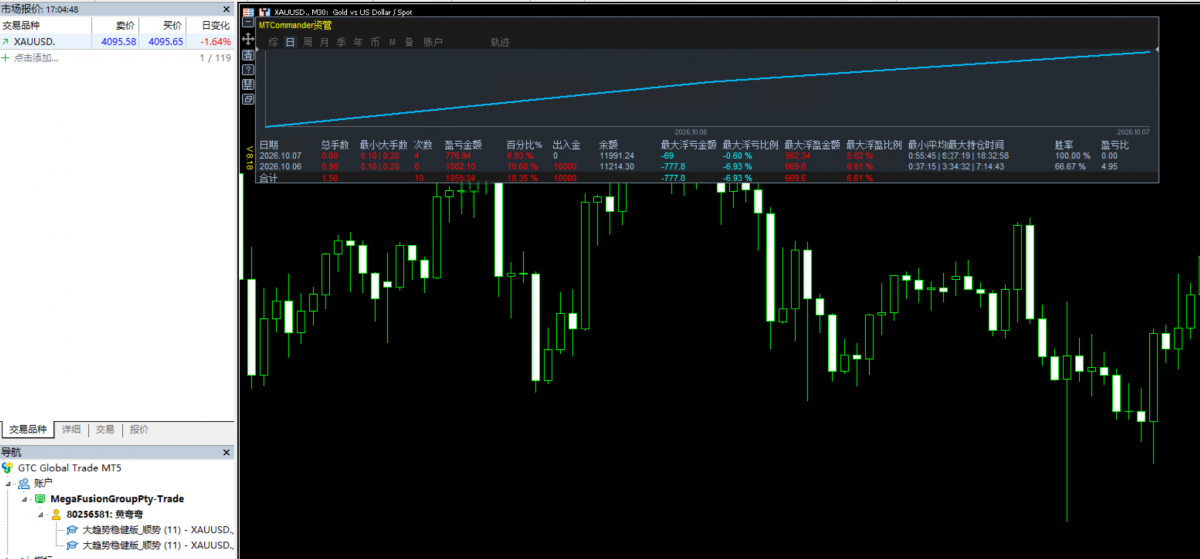Viewport: 1200px width, 559px height.
Task: Switch to the 详细 tab
Action: point(71,429)
